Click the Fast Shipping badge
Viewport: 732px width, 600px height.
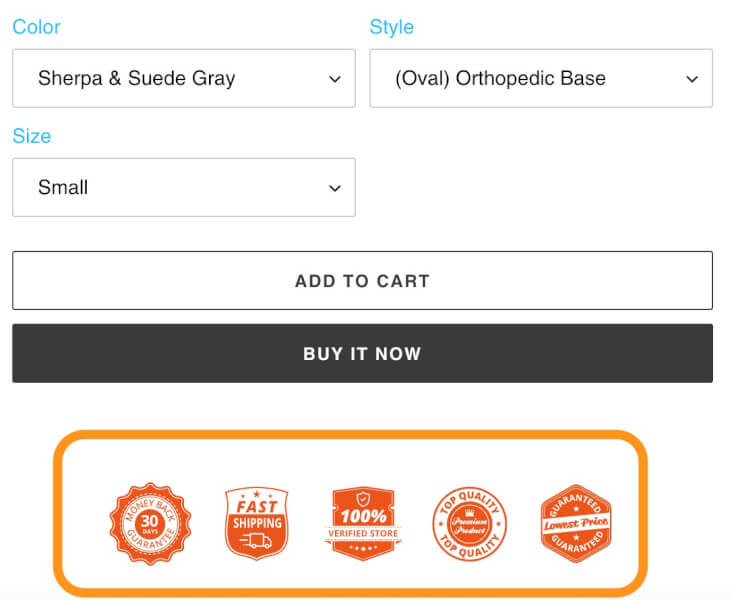256,523
